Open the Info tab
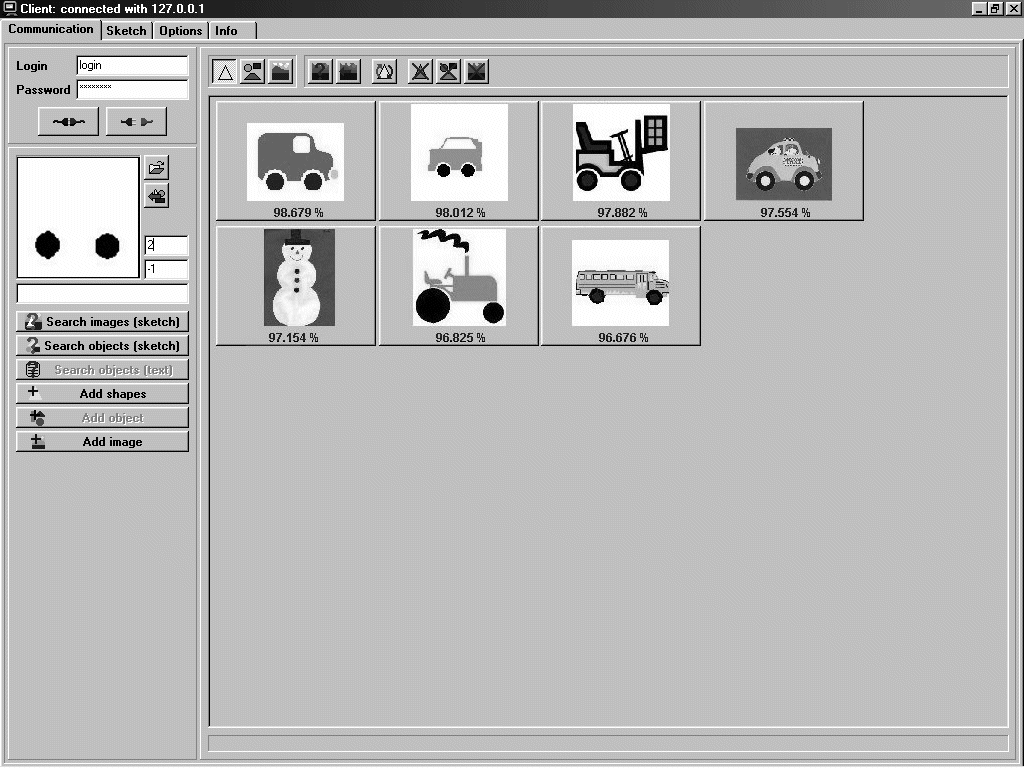Screen dimensions: 1024x768 point(227,31)
